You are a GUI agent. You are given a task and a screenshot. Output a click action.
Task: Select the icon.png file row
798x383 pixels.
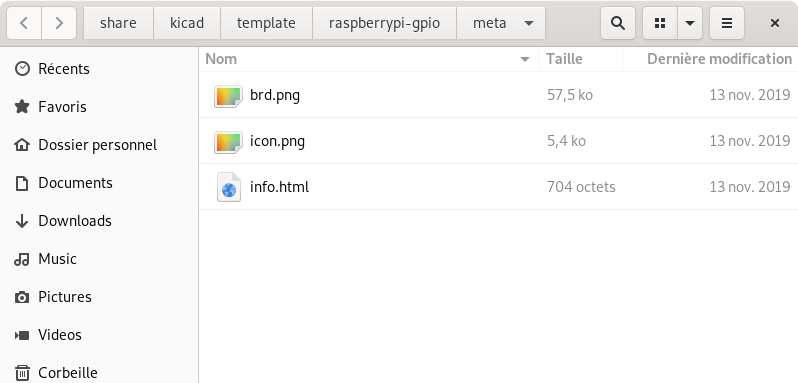click(x=498, y=141)
